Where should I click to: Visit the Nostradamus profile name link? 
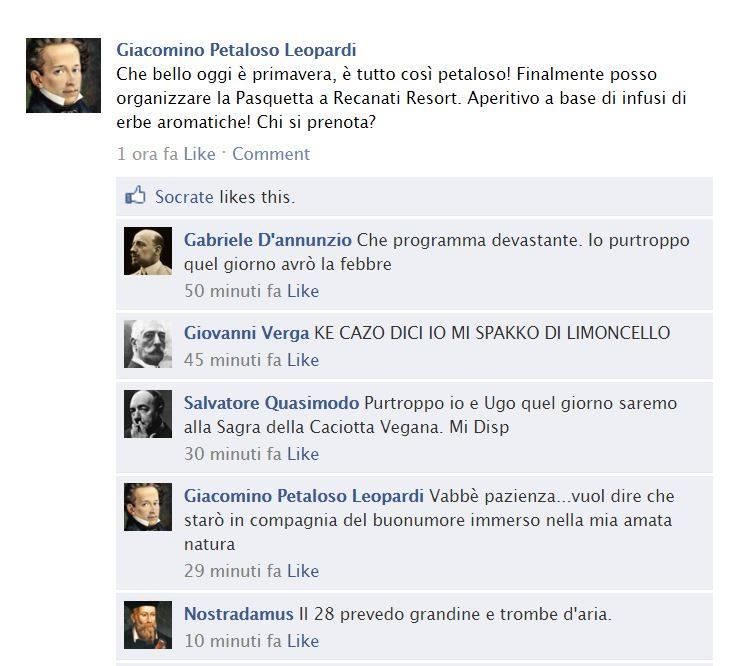click(239, 614)
